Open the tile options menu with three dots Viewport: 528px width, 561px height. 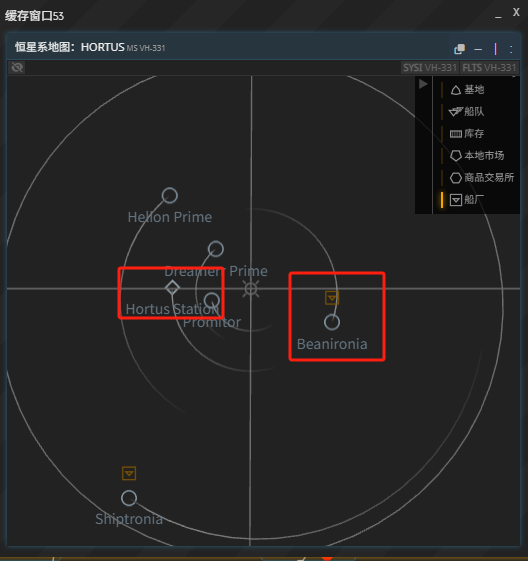[511, 49]
